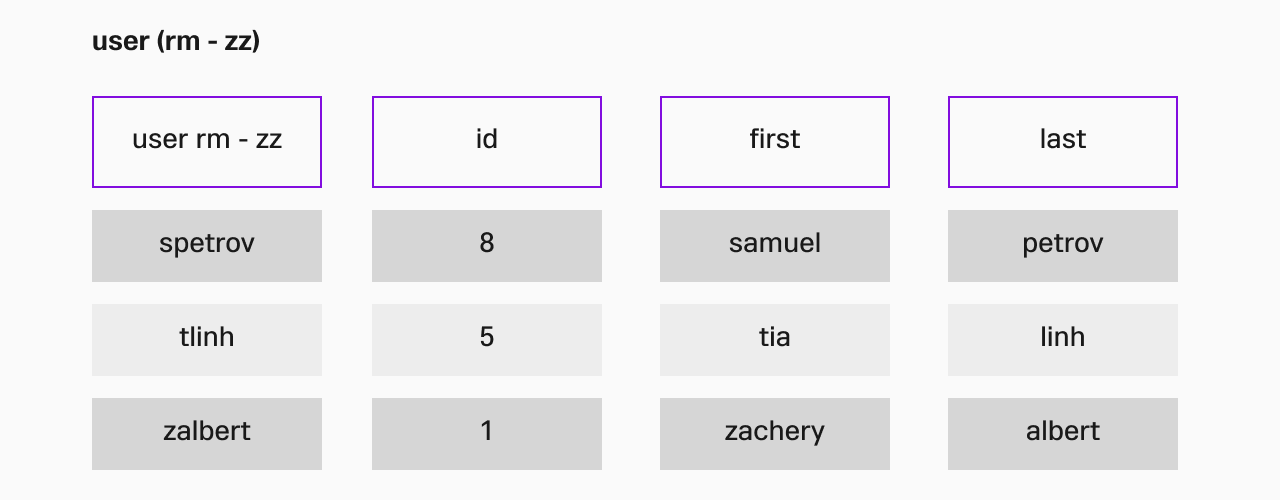
Task: Select the cell with id 8
Action: 487,246
